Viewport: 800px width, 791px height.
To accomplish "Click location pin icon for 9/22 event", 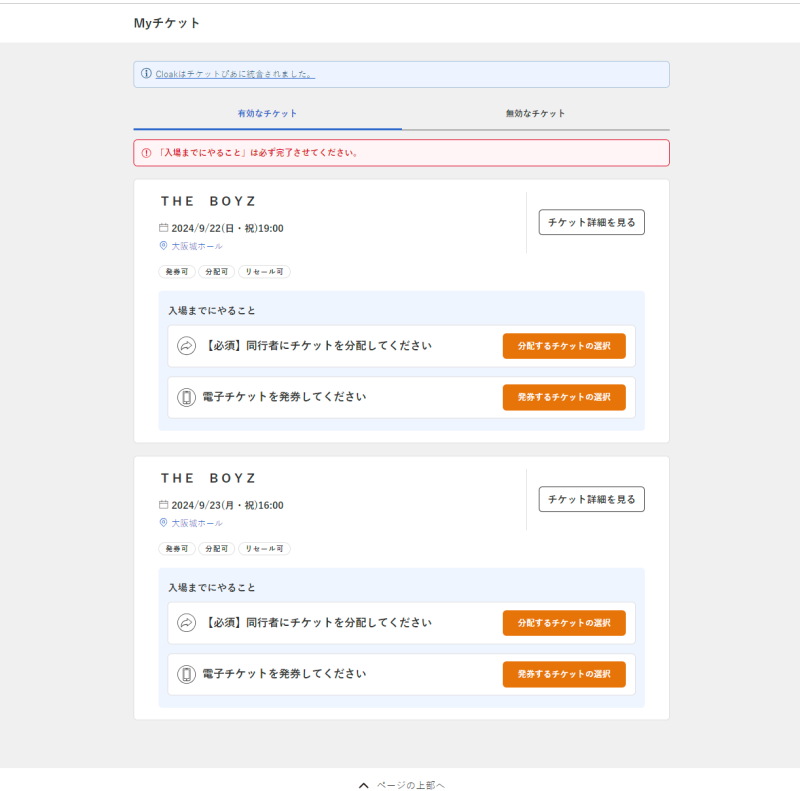I will pyautogui.click(x=163, y=245).
